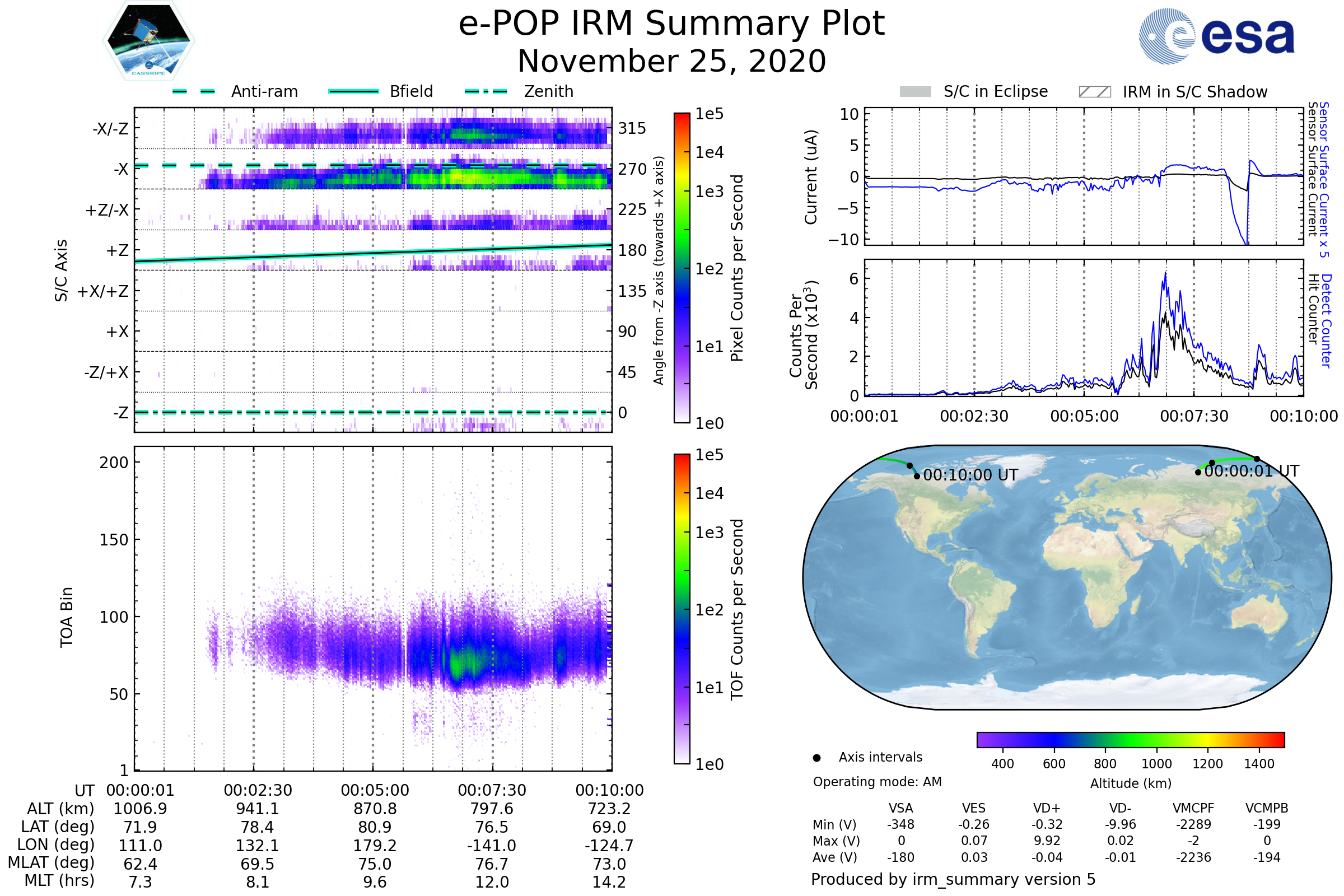Click the 00:10:00 UT map marker label
The width and height of the screenshot is (1344, 896).
(x=970, y=475)
